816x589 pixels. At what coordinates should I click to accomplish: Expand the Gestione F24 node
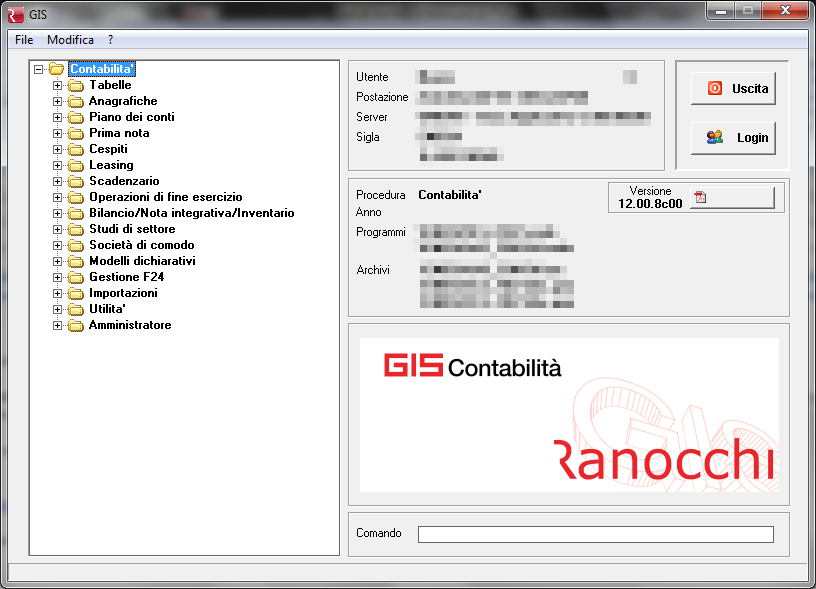57,277
